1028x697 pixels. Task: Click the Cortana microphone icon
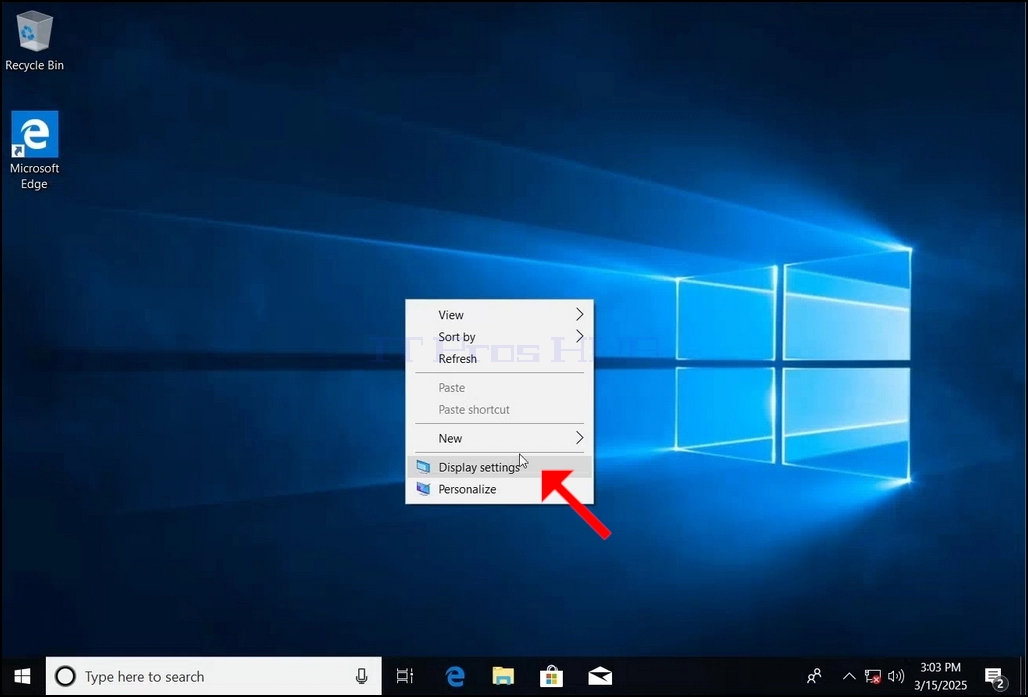361,676
